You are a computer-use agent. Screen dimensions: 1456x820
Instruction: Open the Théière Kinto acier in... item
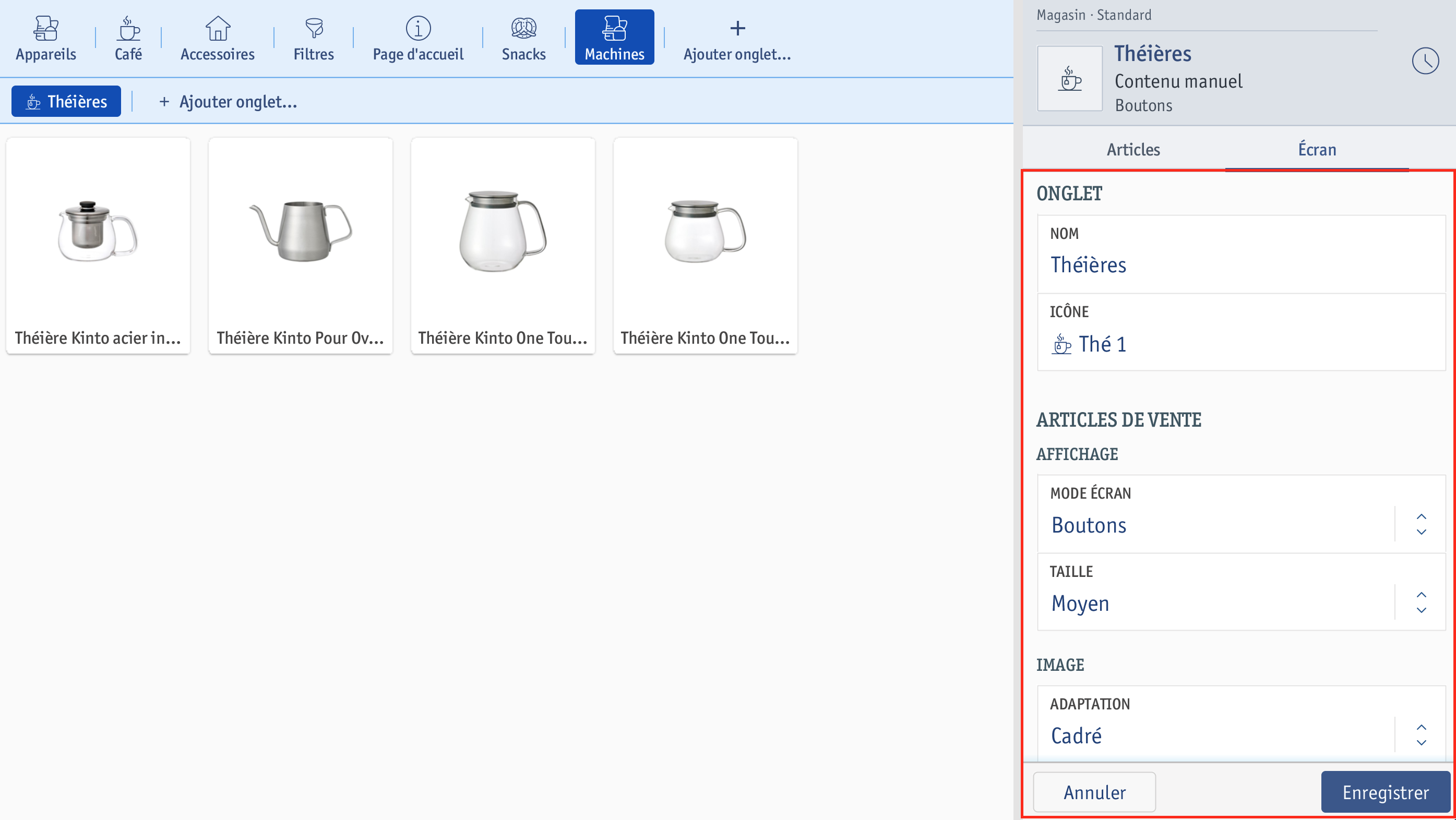click(98, 246)
